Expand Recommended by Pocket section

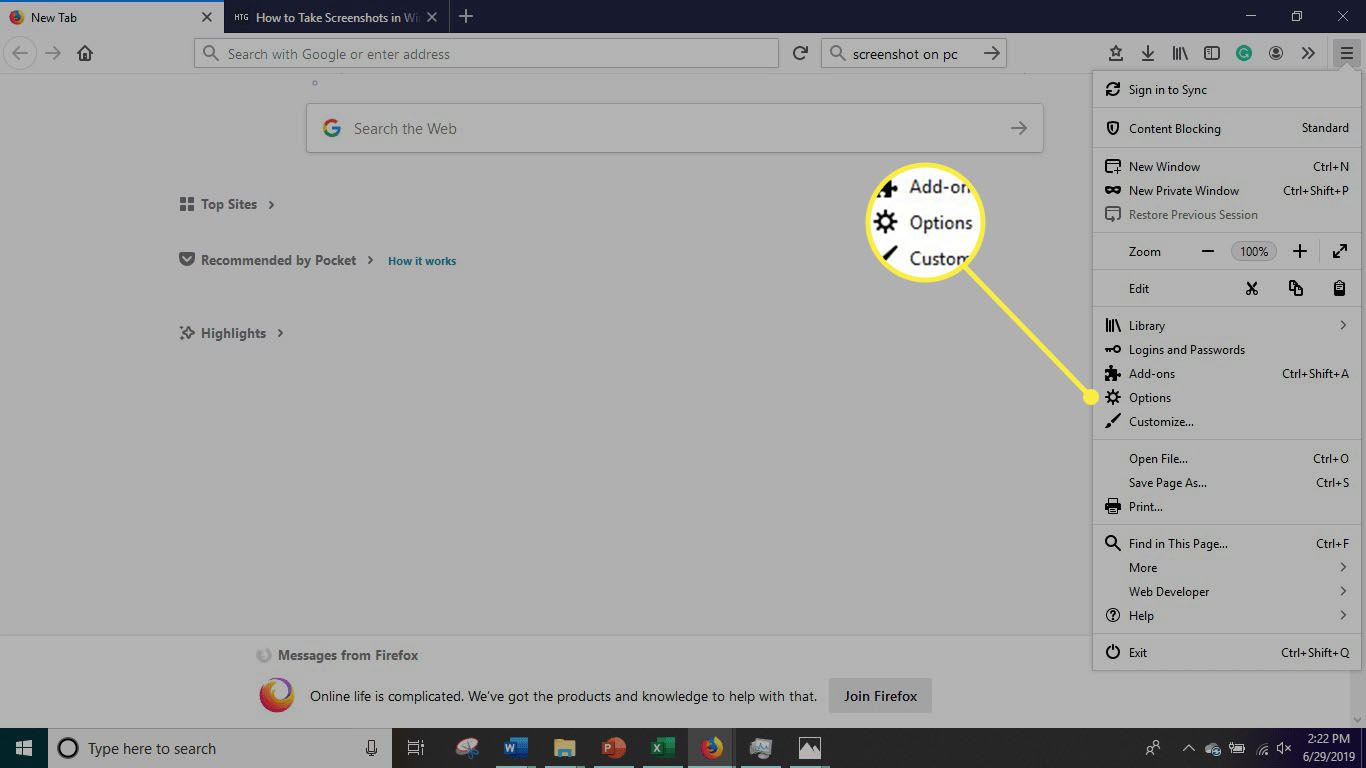coord(276,260)
